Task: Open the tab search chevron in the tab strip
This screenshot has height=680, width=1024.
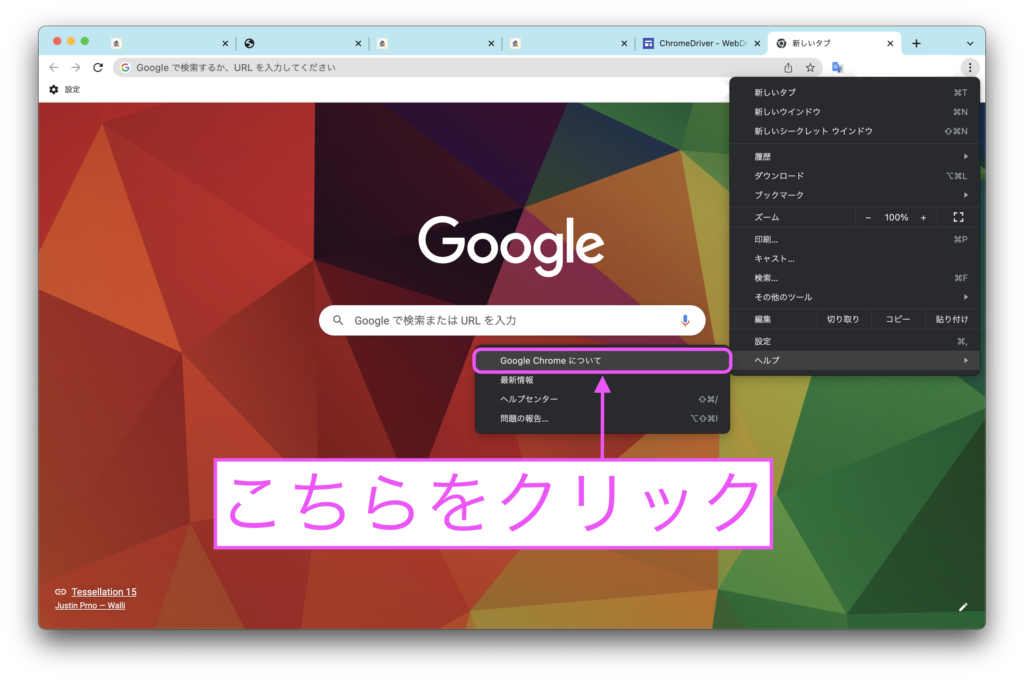Action: 970,43
